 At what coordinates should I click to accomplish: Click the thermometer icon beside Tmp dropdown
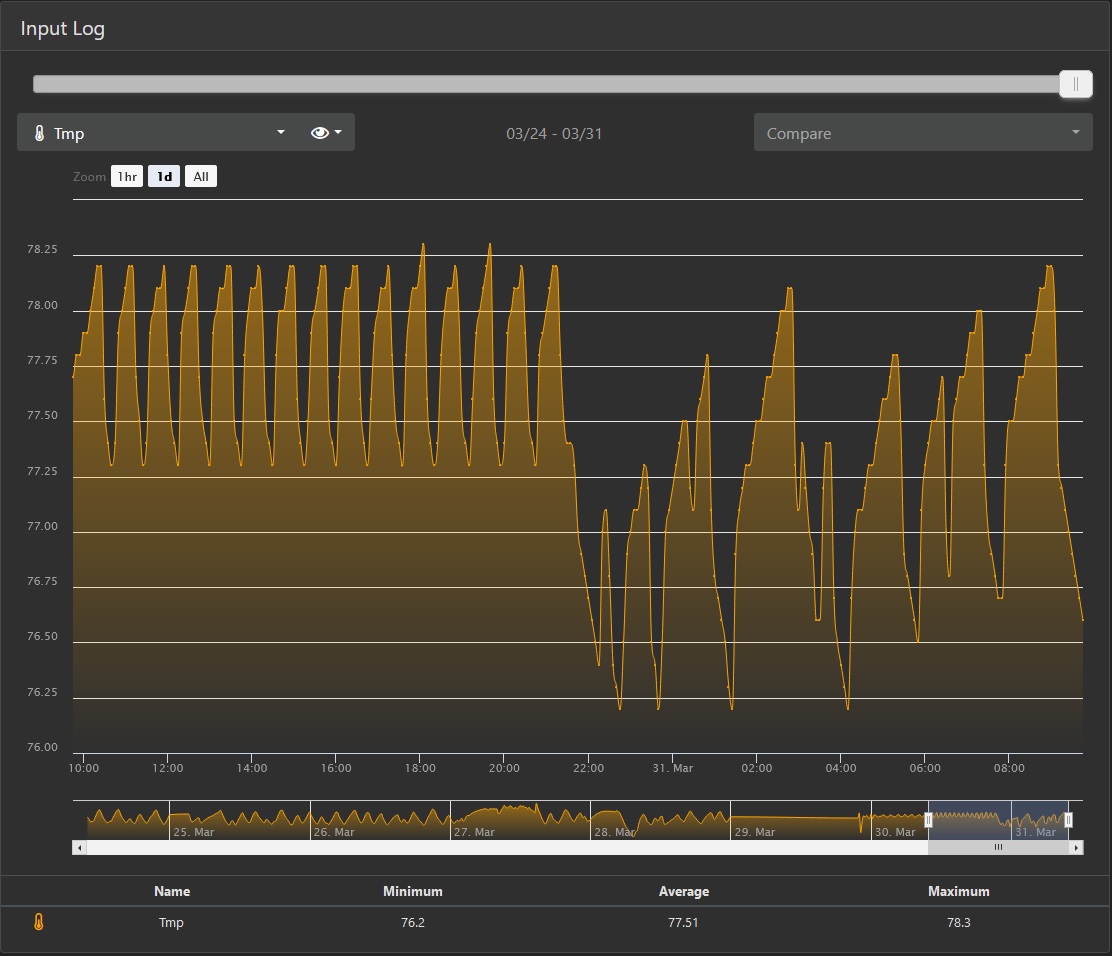[40, 133]
